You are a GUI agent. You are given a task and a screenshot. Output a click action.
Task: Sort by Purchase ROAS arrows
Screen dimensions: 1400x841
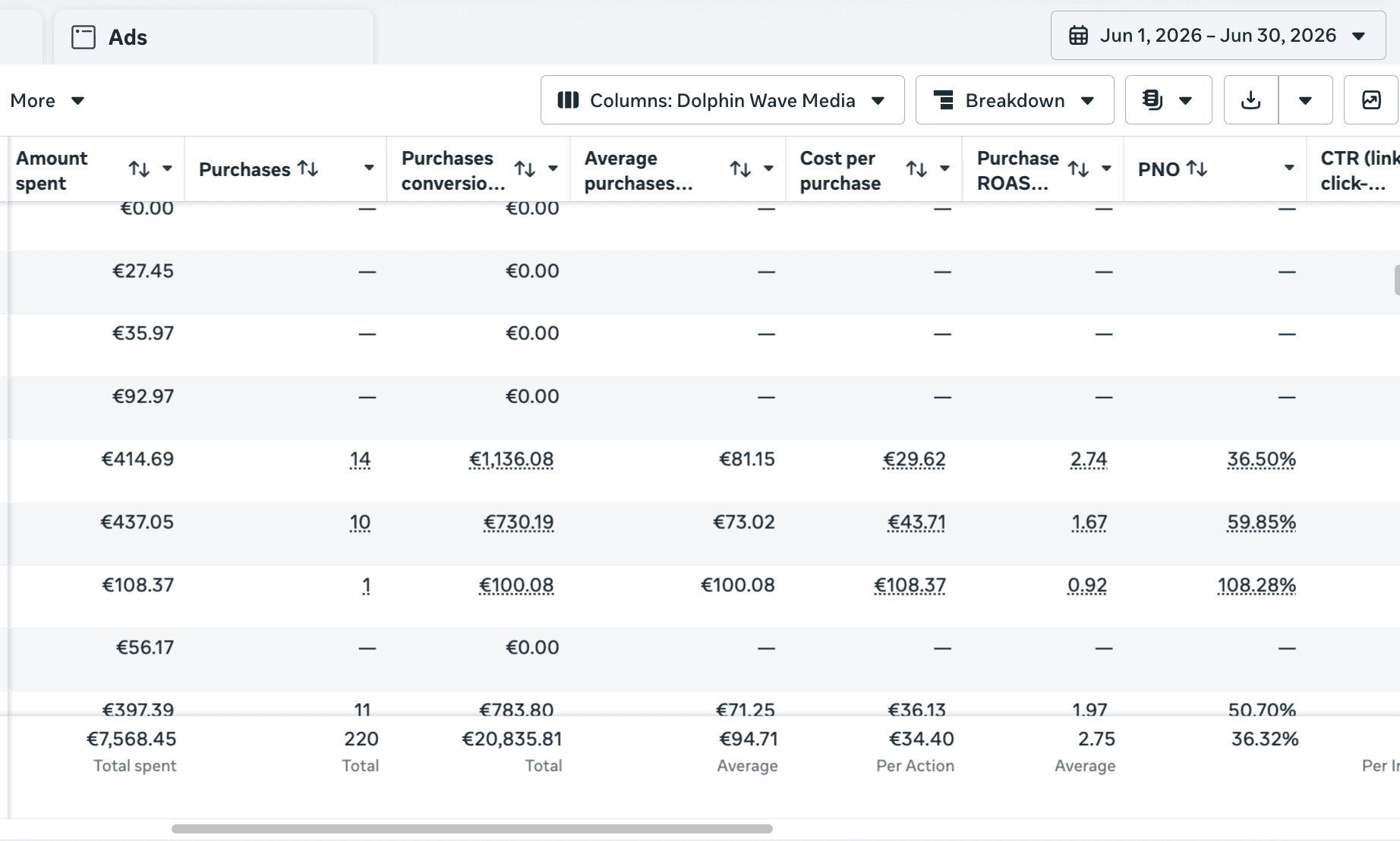1078,169
